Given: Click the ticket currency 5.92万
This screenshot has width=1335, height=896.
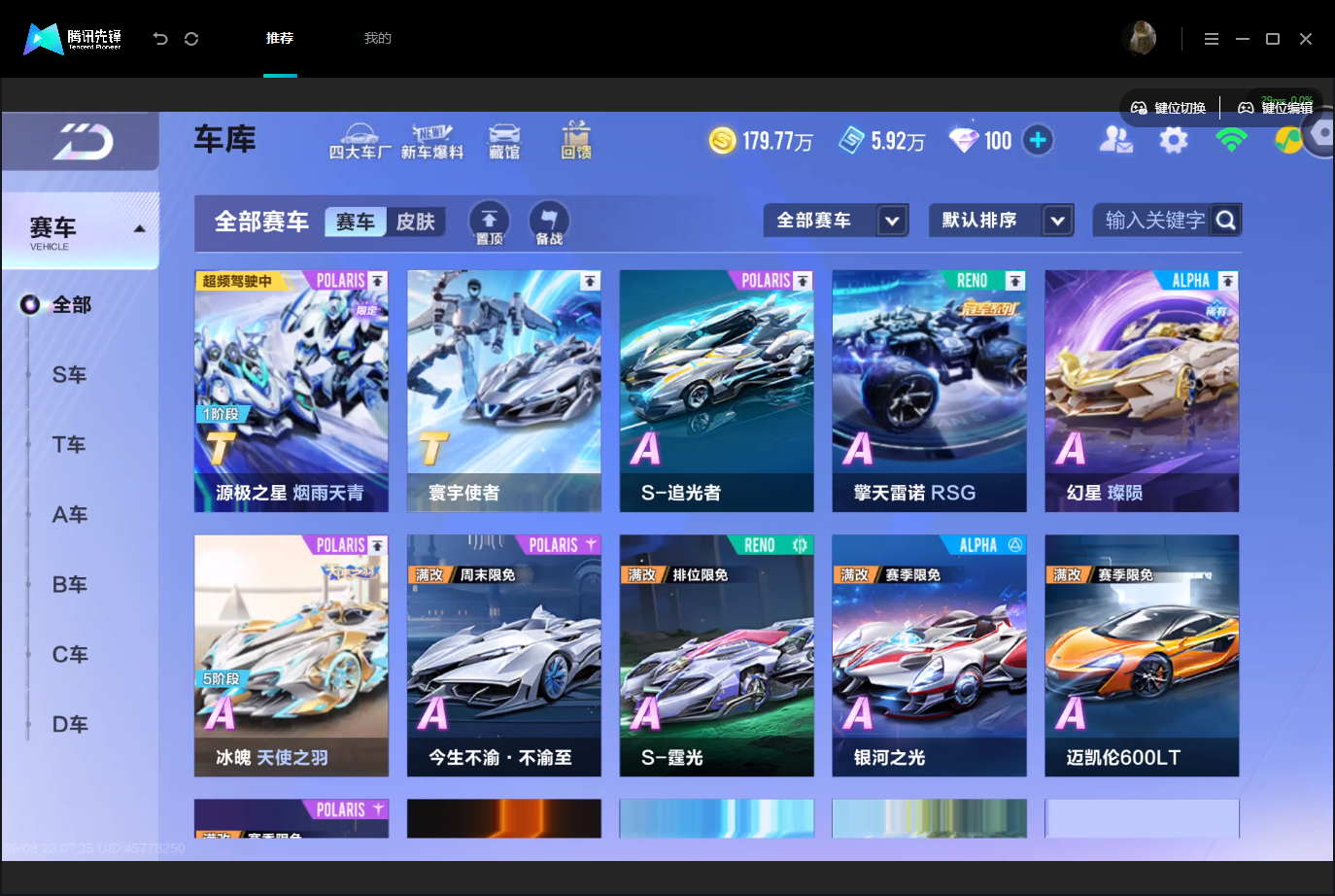Looking at the screenshot, I should click(x=882, y=141).
